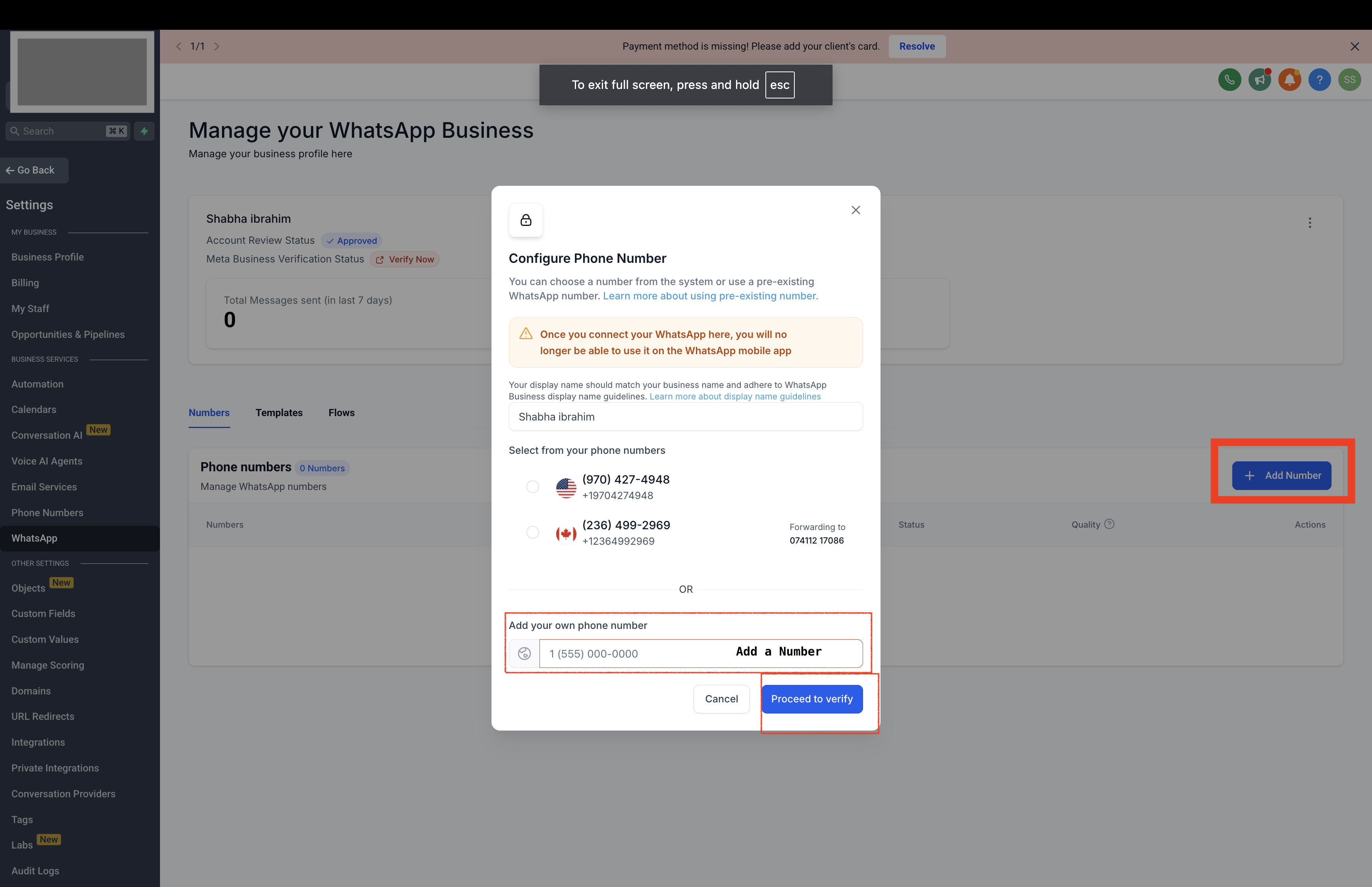Viewport: 1372px width, 887px height.
Task: Select the (236) 499-2969 Canada number radio
Action: pos(533,532)
